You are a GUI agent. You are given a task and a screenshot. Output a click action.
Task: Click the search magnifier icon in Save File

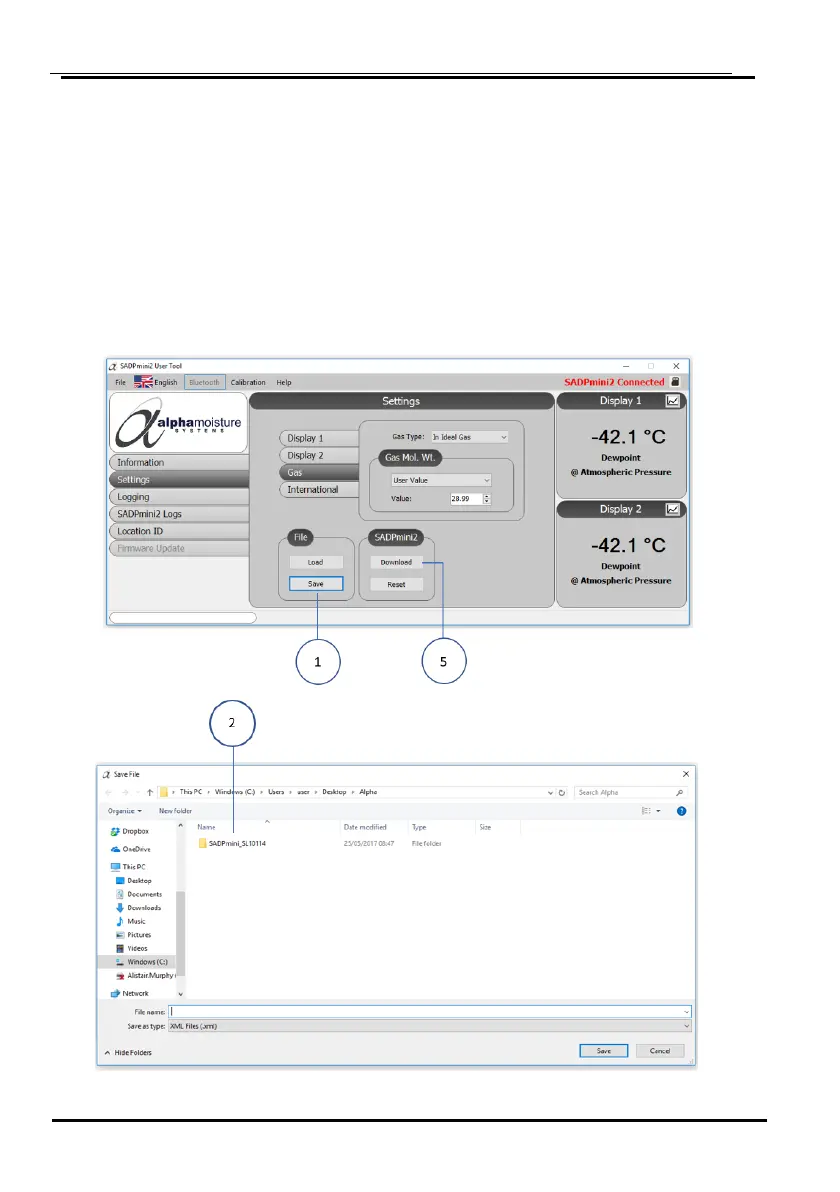tap(679, 792)
